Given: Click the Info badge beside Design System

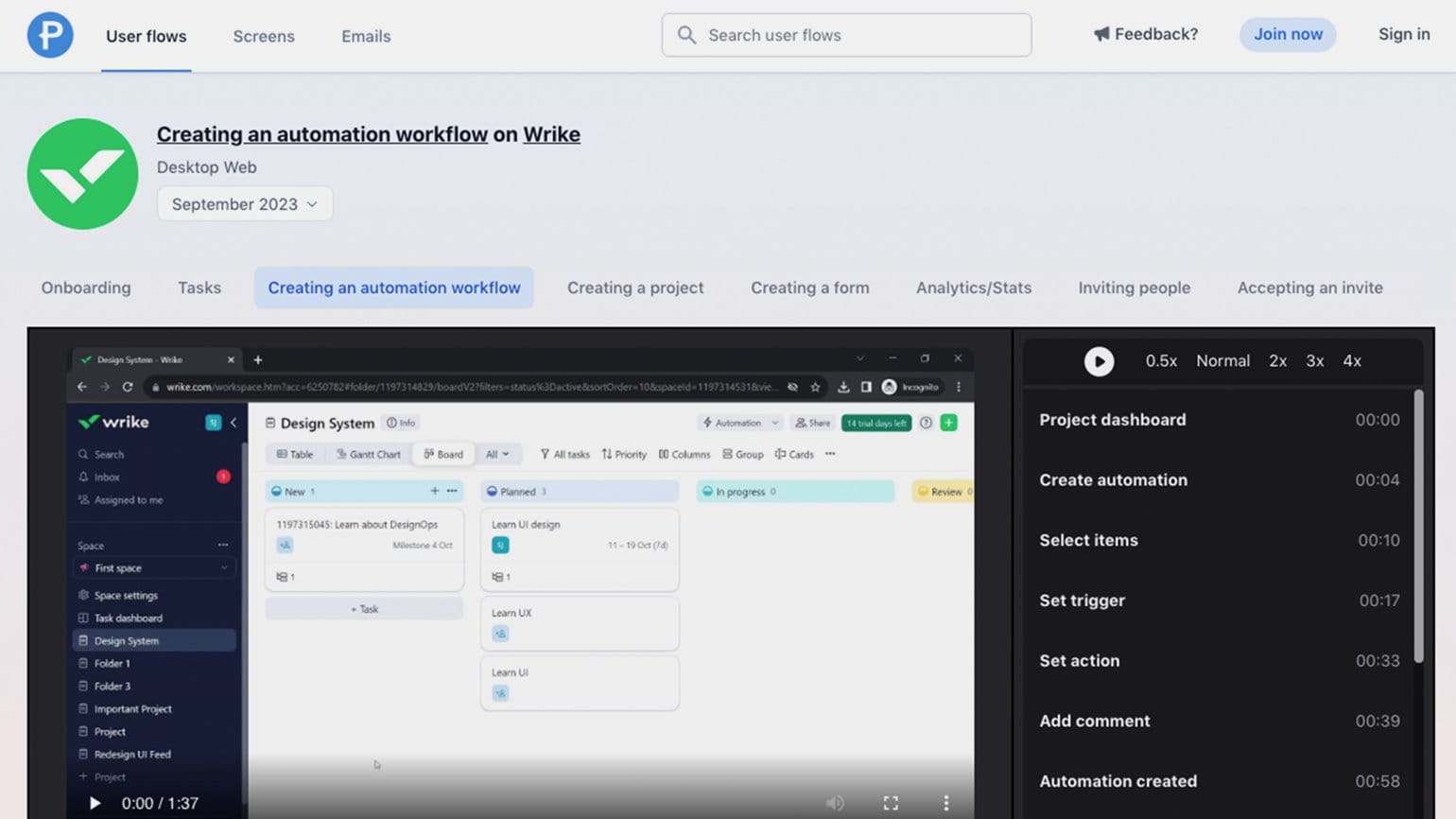Looking at the screenshot, I should click(401, 423).
